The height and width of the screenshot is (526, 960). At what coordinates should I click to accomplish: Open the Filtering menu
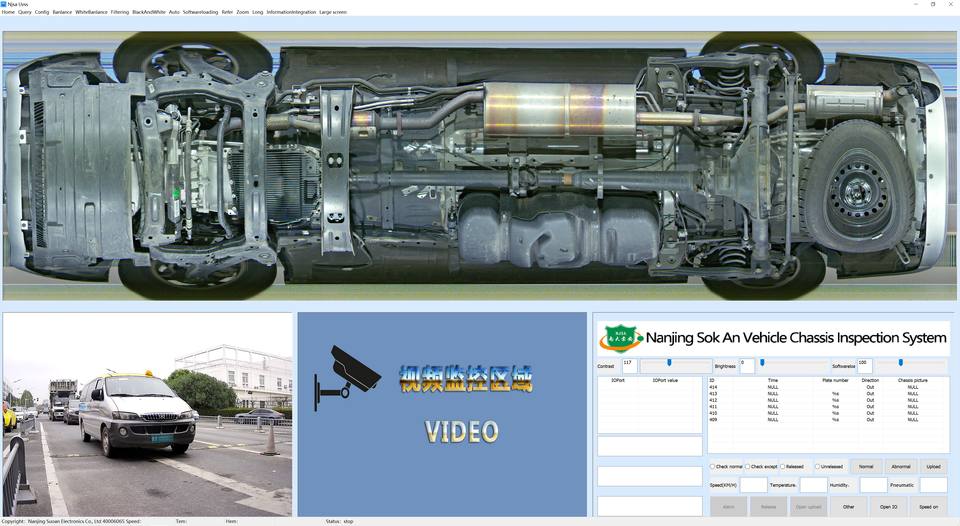coord(119,12)
